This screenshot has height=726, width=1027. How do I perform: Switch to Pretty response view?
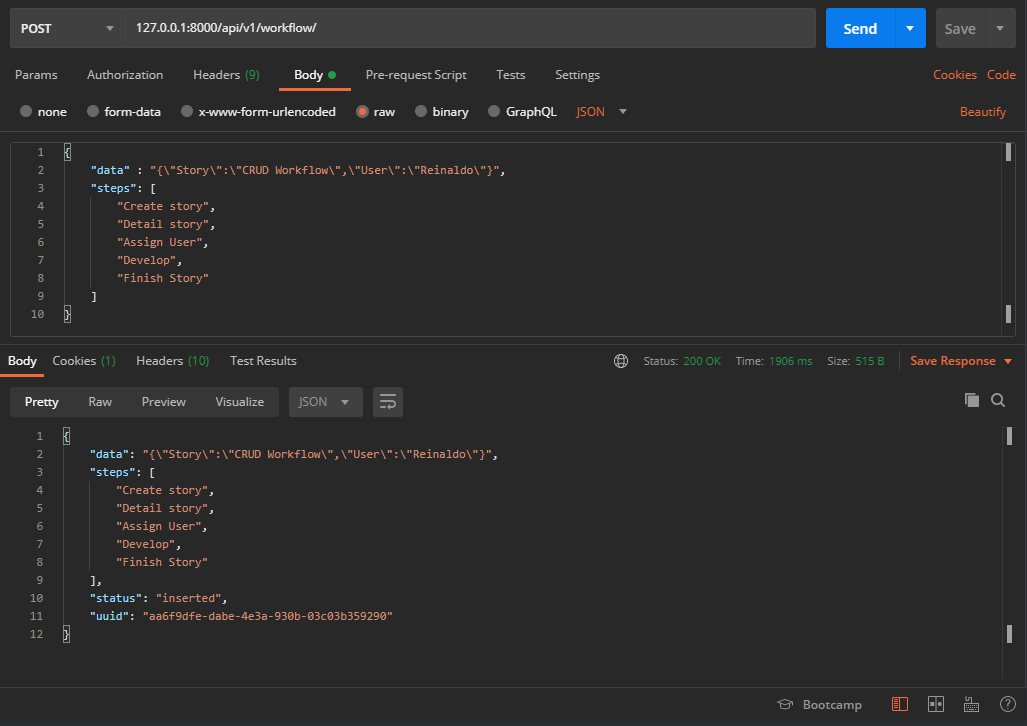tap(41, 402)
